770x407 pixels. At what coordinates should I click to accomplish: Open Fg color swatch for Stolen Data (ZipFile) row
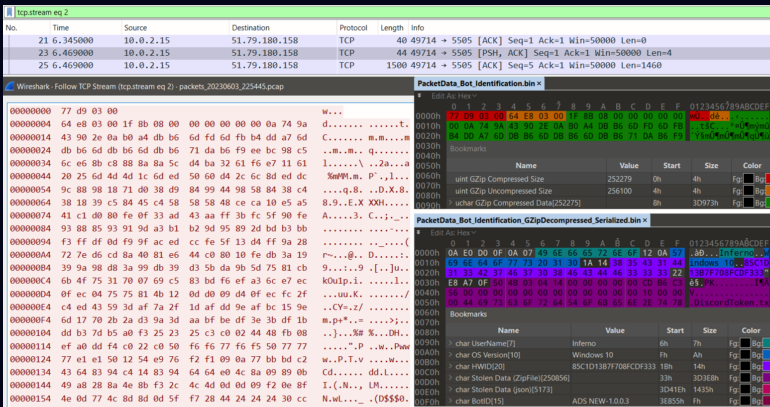click(746, 378)
